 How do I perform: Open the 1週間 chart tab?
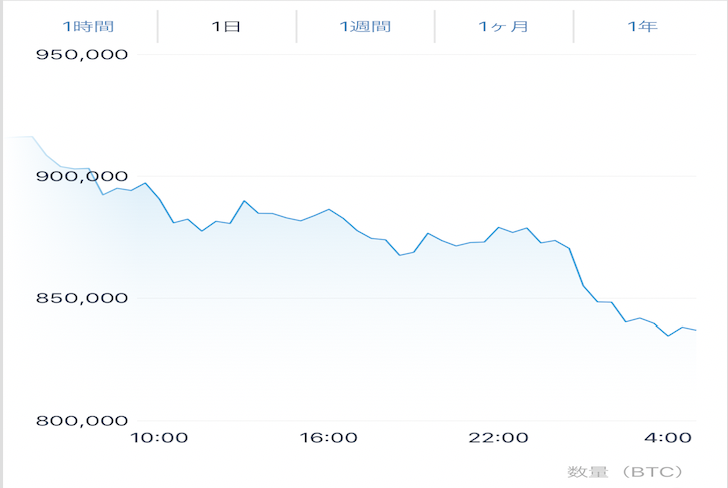[365, 26]
